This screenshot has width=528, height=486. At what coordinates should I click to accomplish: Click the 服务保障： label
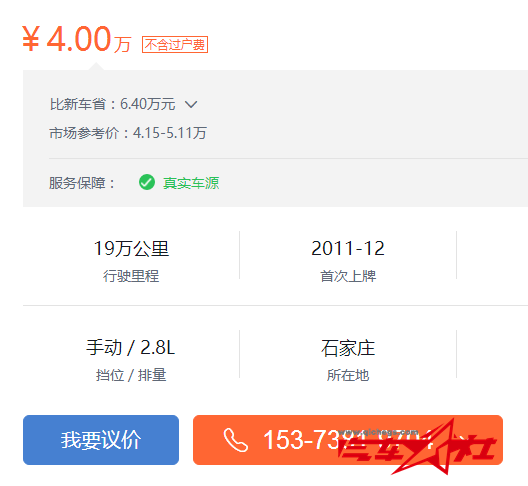[x=82, y=183]
